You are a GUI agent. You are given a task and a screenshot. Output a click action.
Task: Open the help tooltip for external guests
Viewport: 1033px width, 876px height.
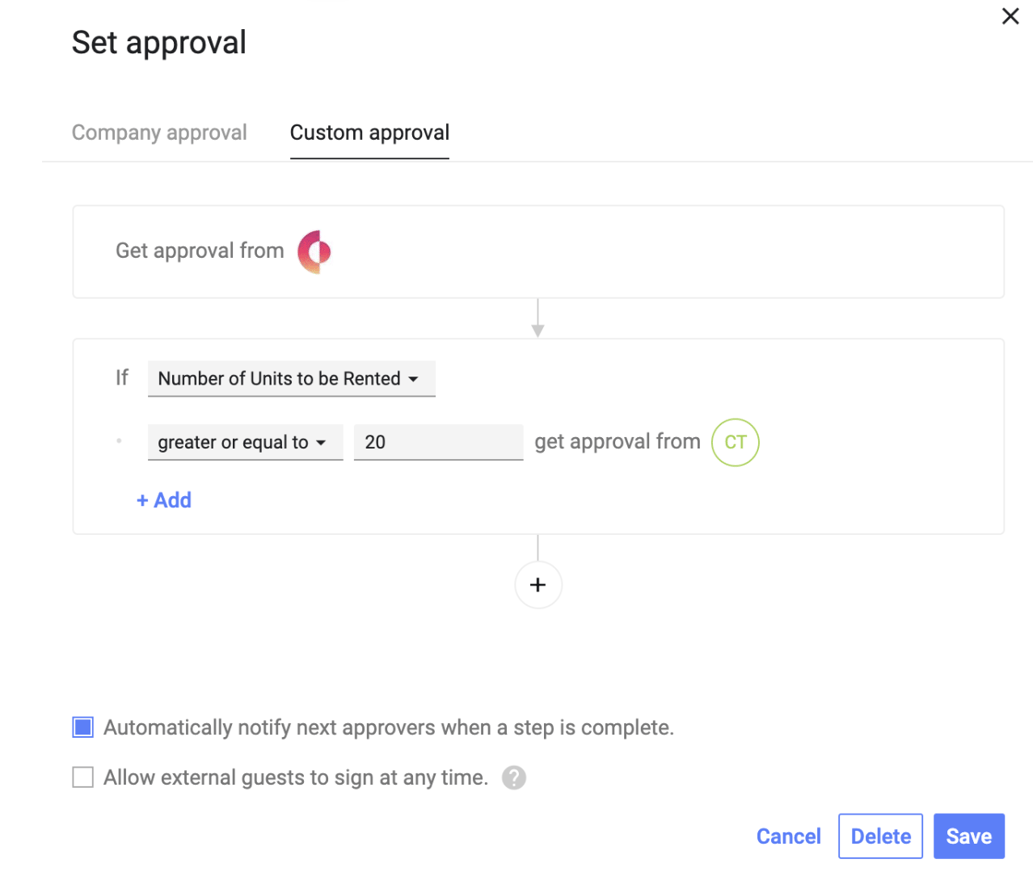click(514, 777)
